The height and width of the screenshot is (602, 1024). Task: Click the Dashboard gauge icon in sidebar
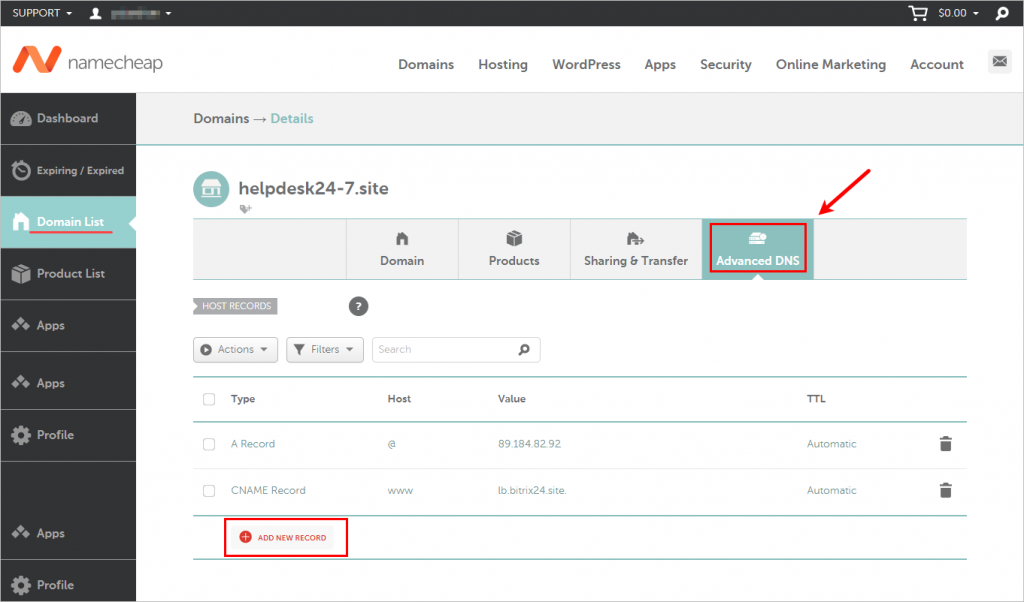click(21, 119)
